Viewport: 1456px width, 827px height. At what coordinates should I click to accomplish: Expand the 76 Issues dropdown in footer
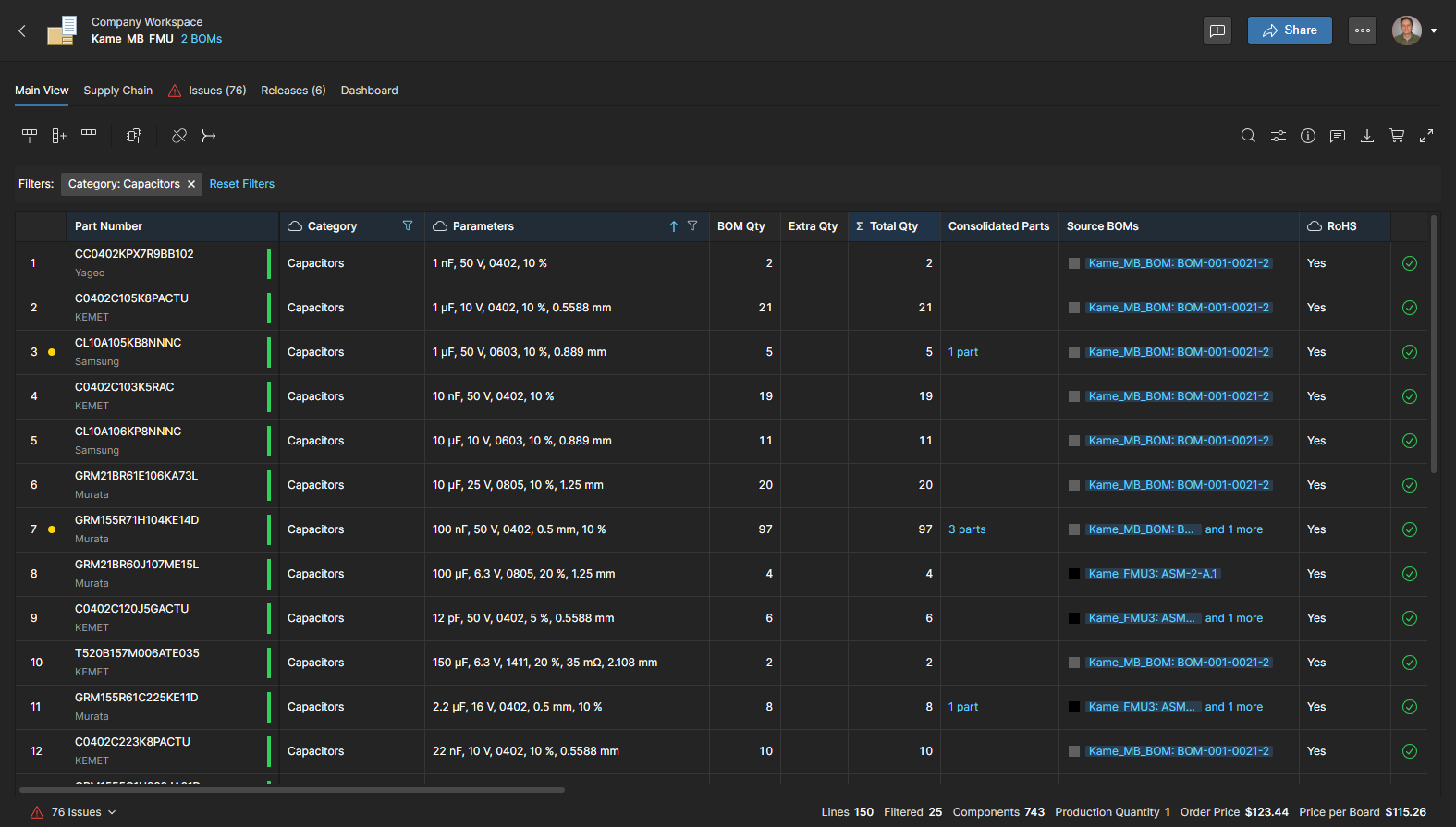click(112, 812)
